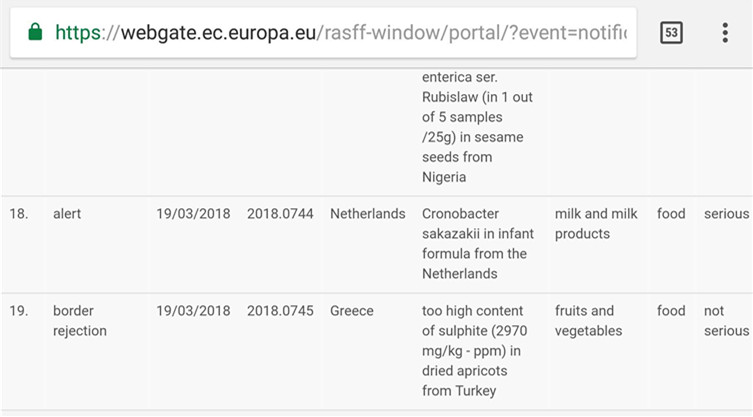This screenshot has height=417, width=753.
Task: Select the Greece country cell in row 19
Action: [352, 311]
